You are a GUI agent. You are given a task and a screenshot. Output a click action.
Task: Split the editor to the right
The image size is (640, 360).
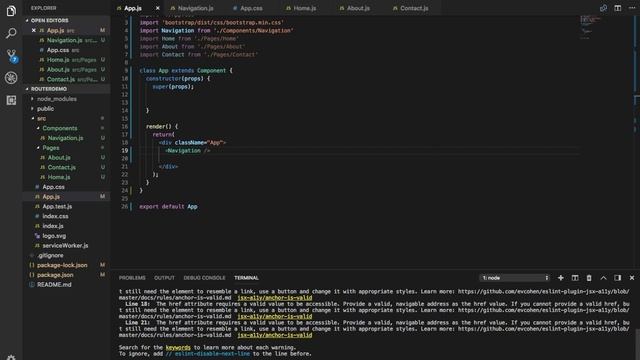pos(618,8)
